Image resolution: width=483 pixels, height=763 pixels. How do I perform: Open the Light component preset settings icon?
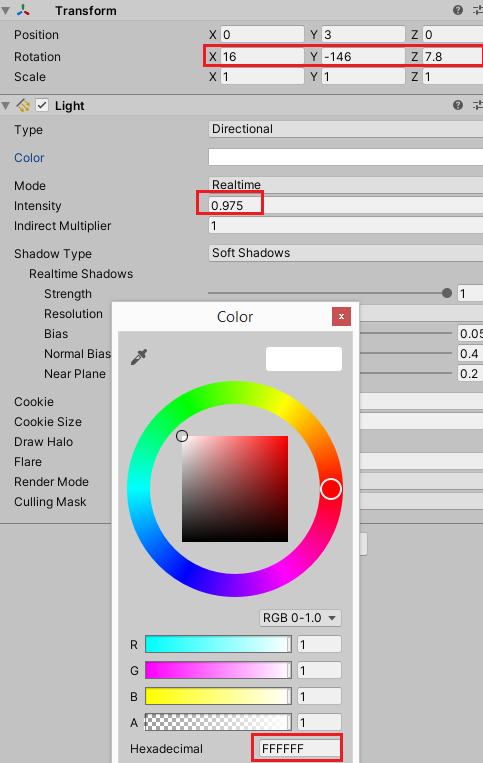478,105
